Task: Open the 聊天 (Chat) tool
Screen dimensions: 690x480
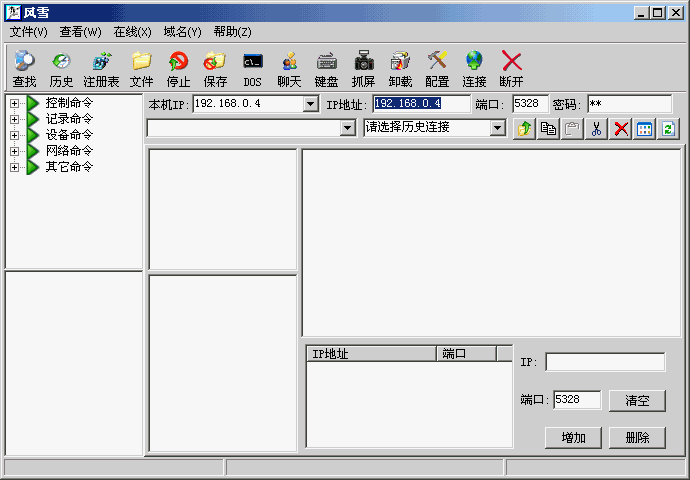Action: [x=289, y=68]
